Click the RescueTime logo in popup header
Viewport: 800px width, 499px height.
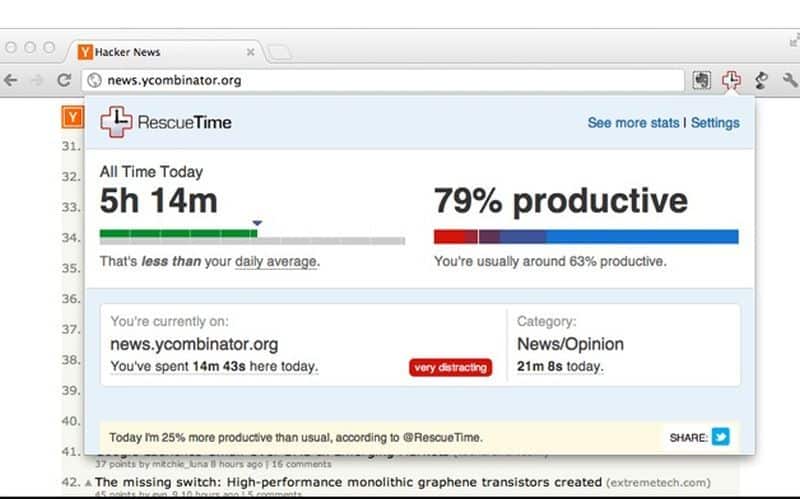pos(166,122)
